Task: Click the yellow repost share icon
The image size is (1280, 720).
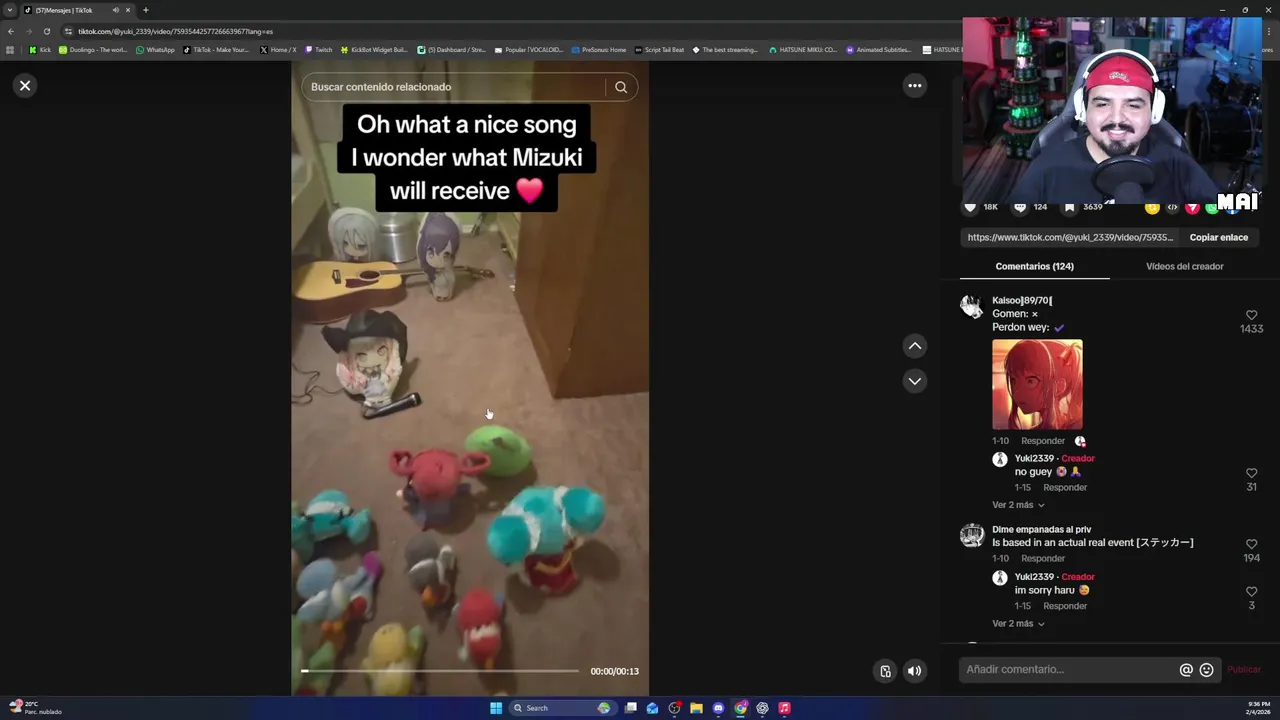Action: click(x=1152, y=207)
